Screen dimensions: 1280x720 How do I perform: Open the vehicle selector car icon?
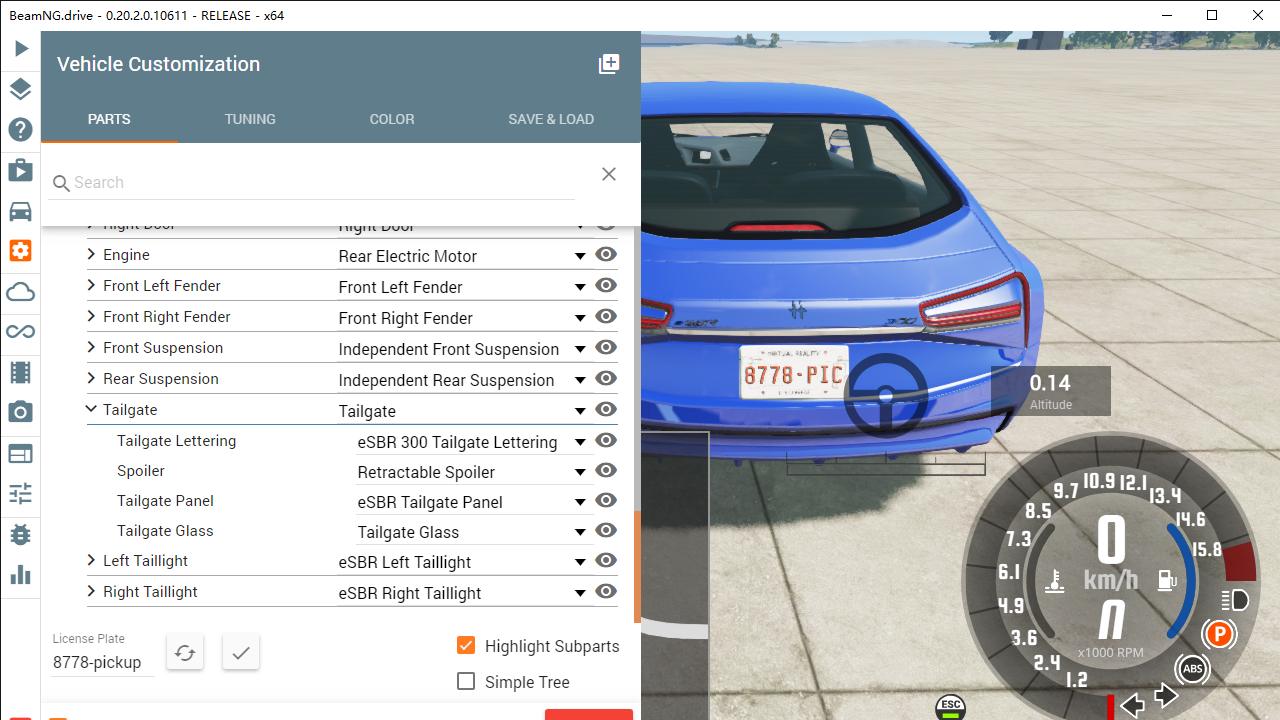click(21, 211)
